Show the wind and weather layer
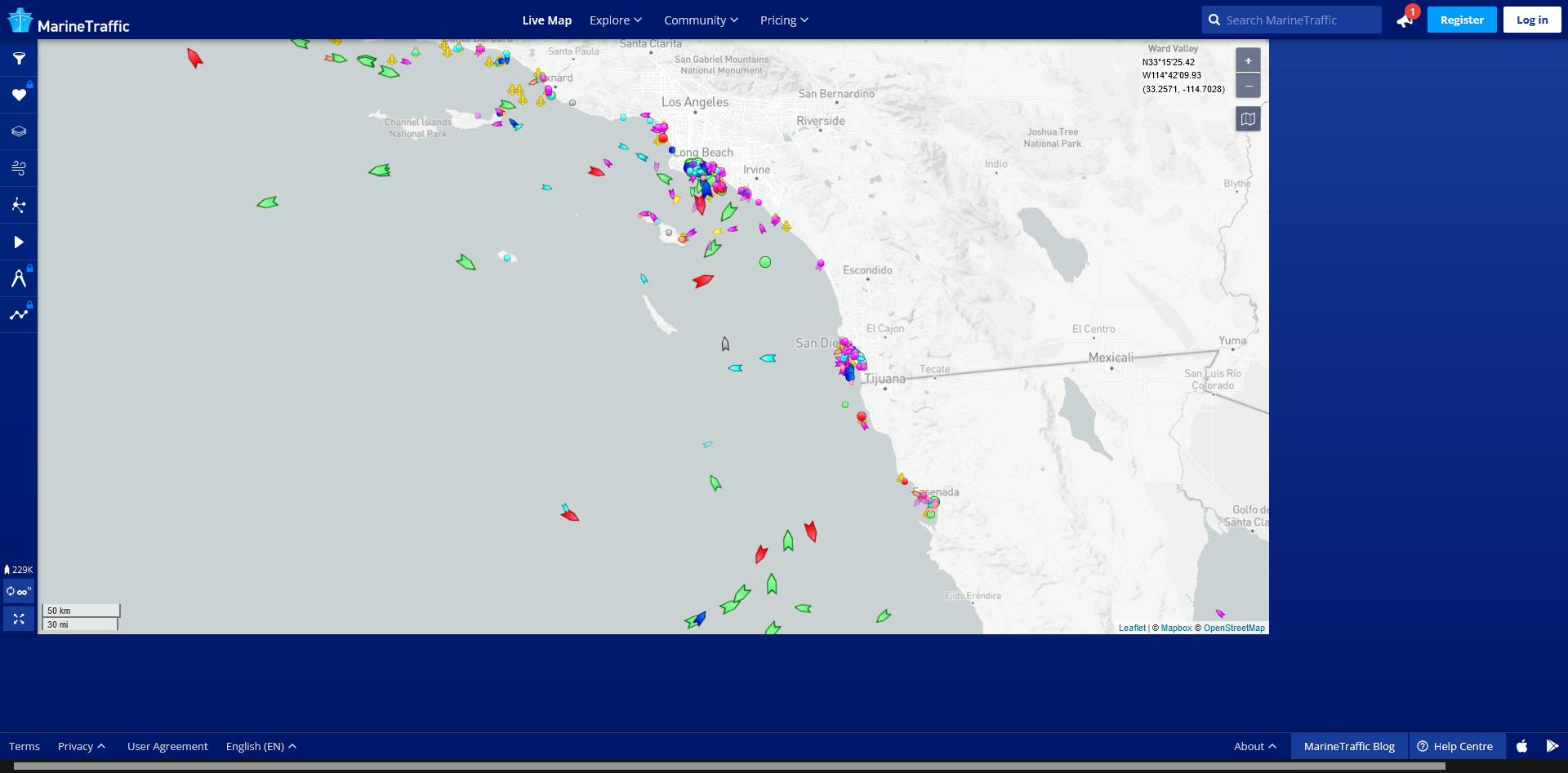 [19, 168]
